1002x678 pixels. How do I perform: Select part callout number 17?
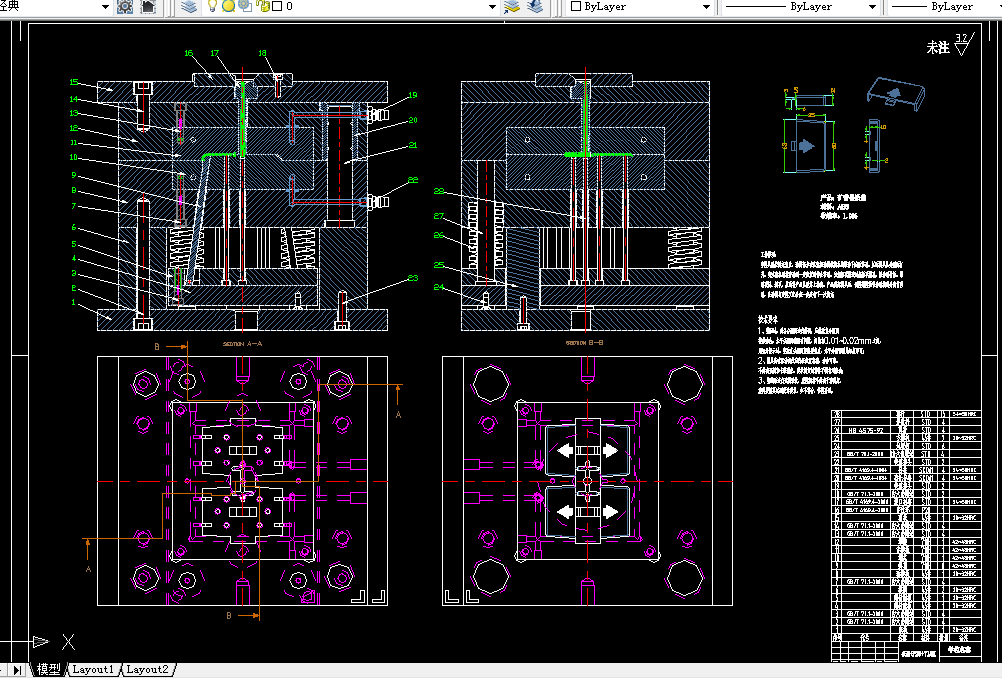215,53
